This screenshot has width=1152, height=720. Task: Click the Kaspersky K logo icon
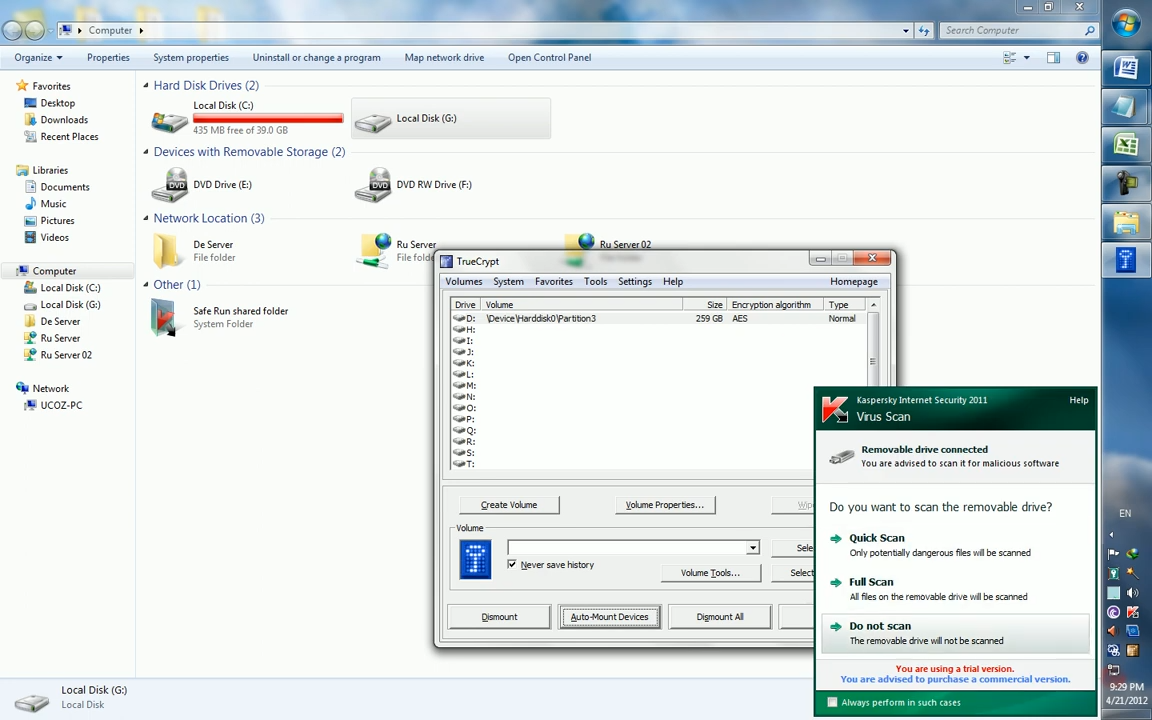tap(835, 408)
